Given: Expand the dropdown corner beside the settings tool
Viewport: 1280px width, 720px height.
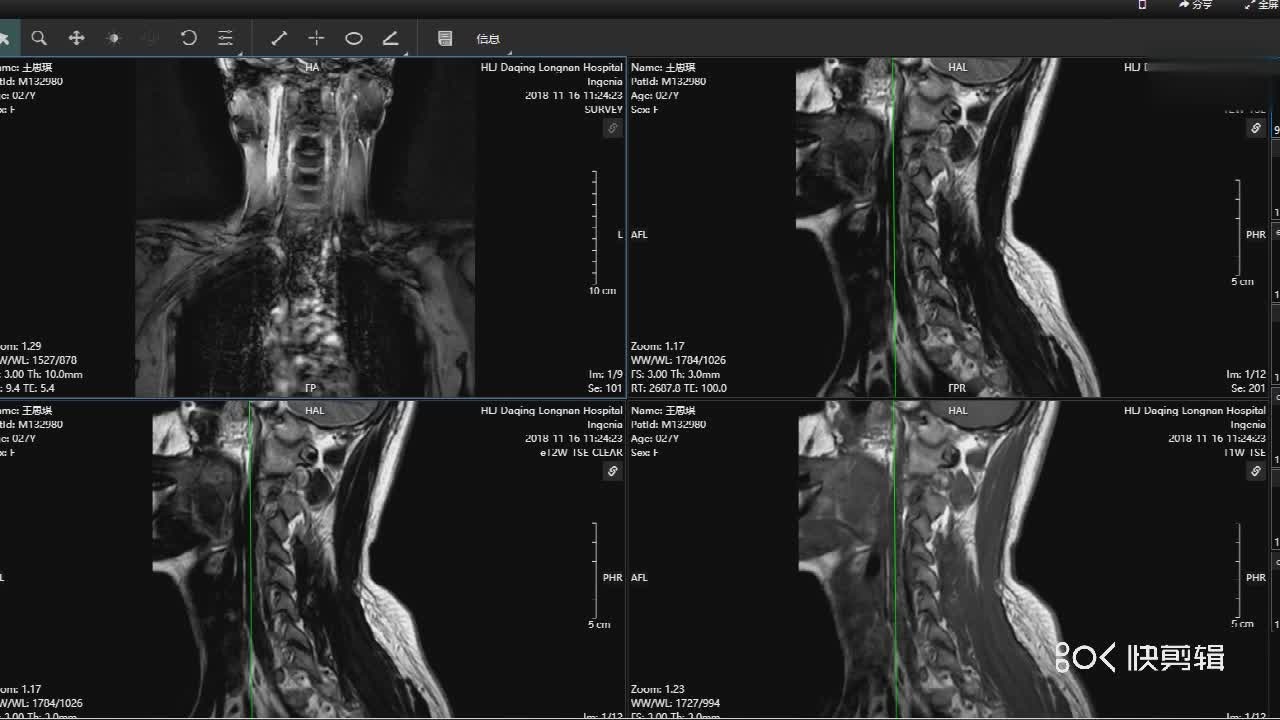Looking at the screenshot, I should click(x=240, y=52).
